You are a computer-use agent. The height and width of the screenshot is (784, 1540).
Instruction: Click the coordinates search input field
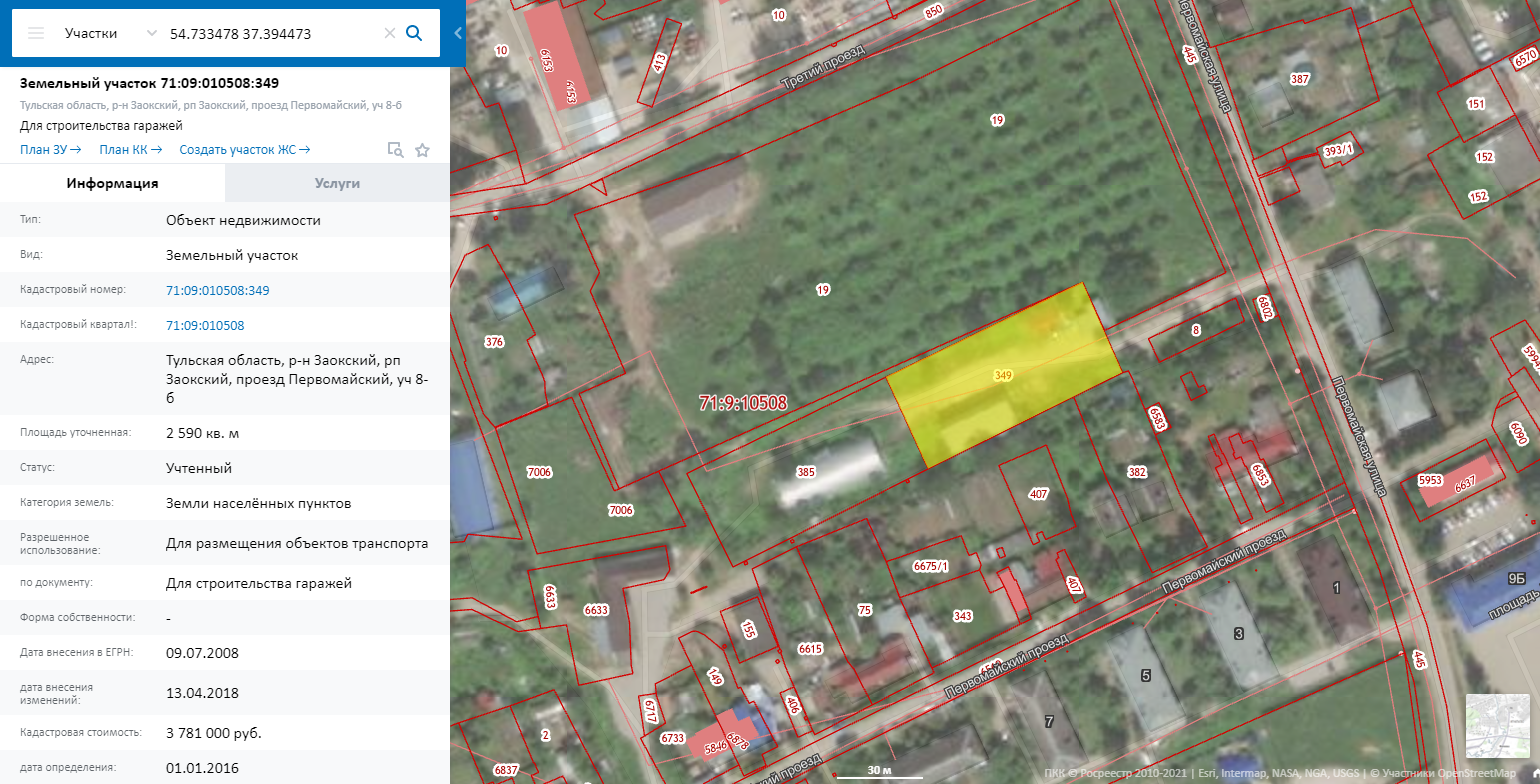pyautogui.click(x=270, y=33)
